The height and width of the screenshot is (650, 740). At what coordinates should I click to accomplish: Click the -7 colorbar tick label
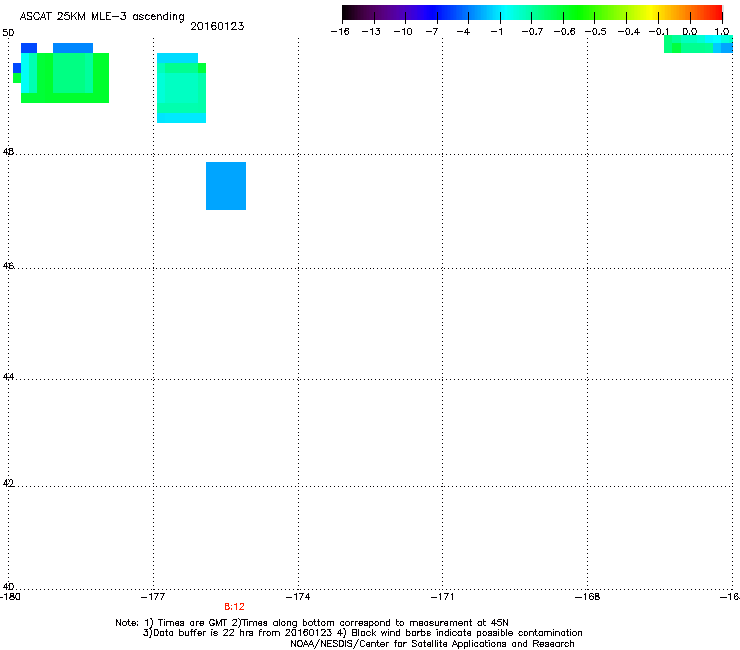pyautogui.click(x=432, y=32)
